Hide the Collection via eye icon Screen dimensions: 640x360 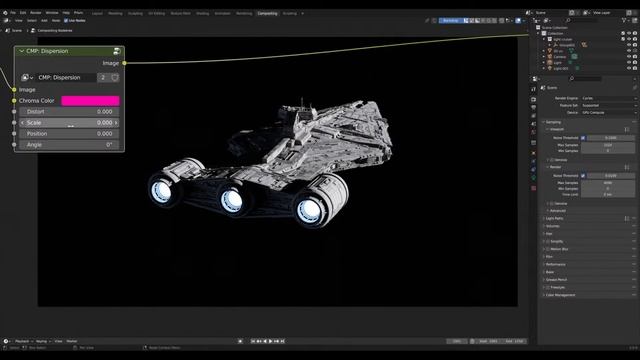(x=629, y=33)
